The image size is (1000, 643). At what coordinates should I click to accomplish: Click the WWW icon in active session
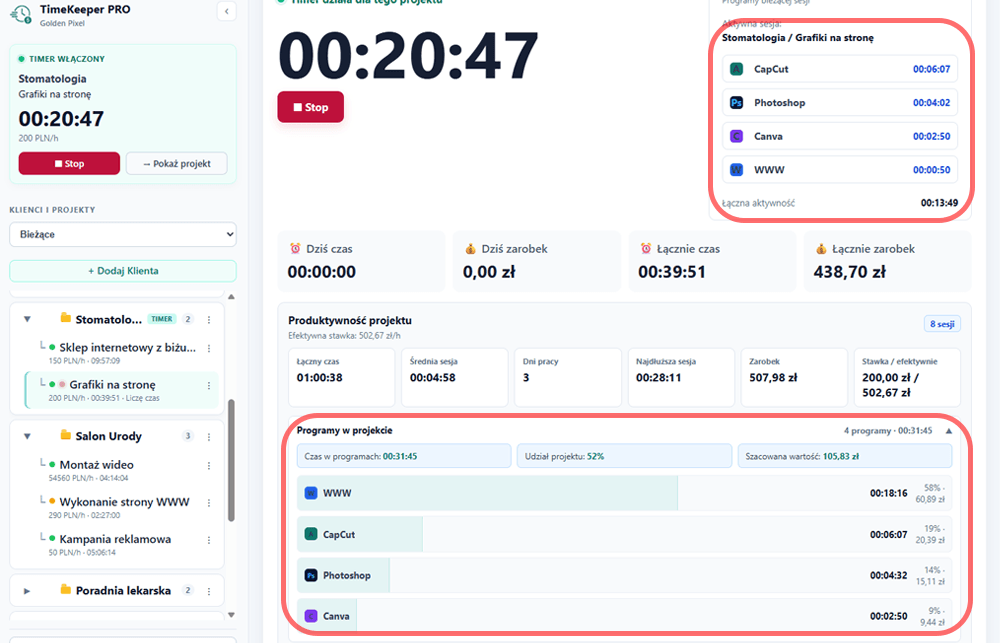[x=737, y=170]
